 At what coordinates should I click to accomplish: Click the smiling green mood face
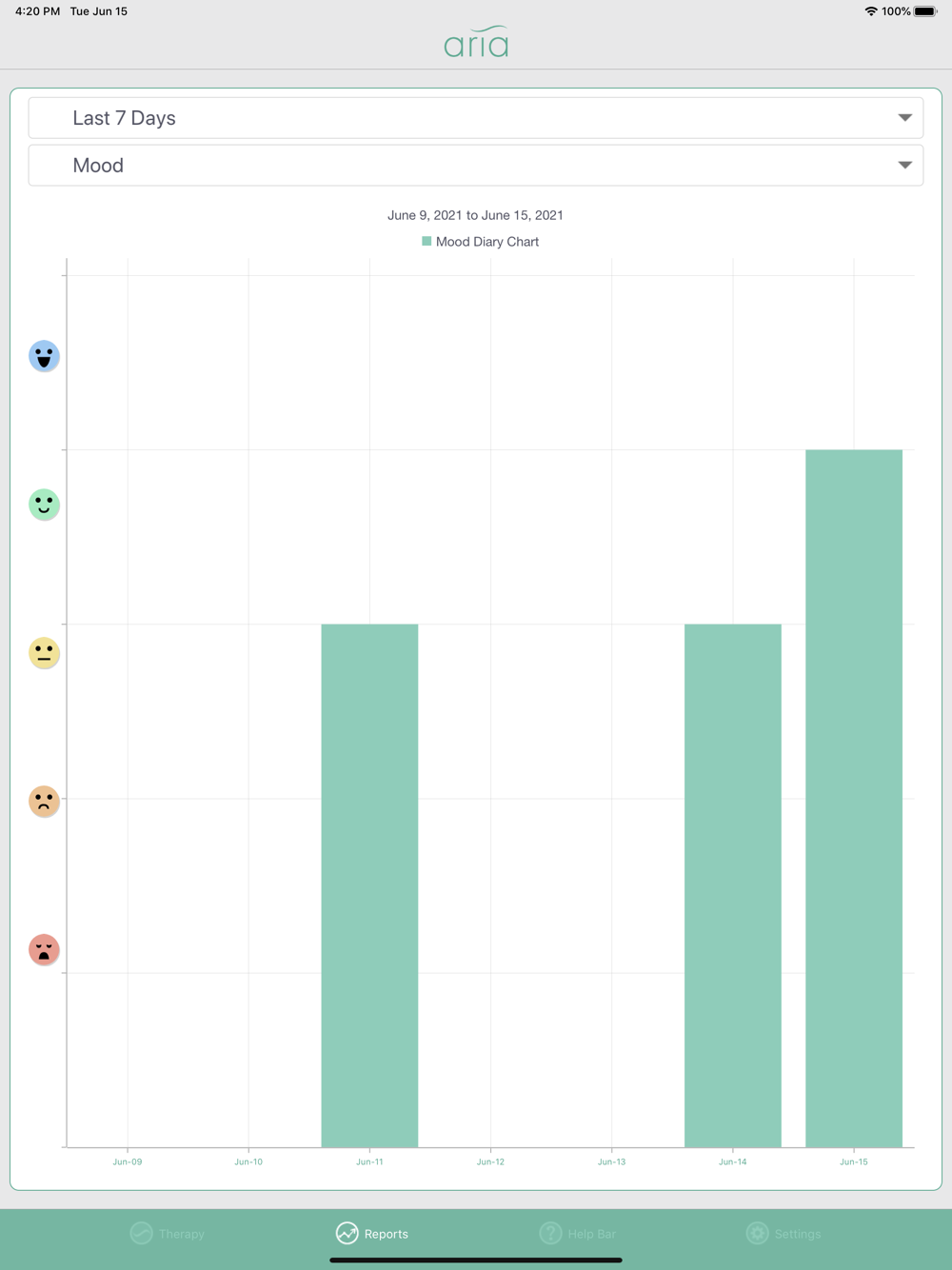[44, 505]
